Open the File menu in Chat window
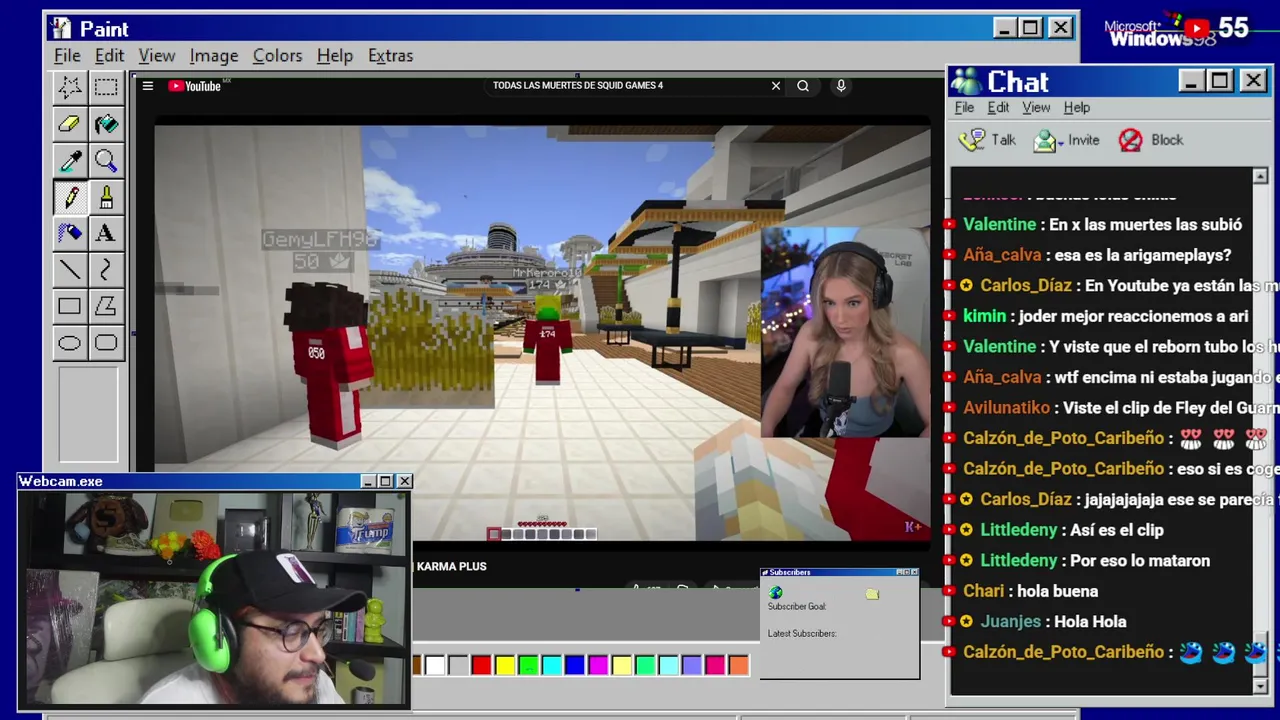This screenshot has height=720, width=1280. point(964,108)
